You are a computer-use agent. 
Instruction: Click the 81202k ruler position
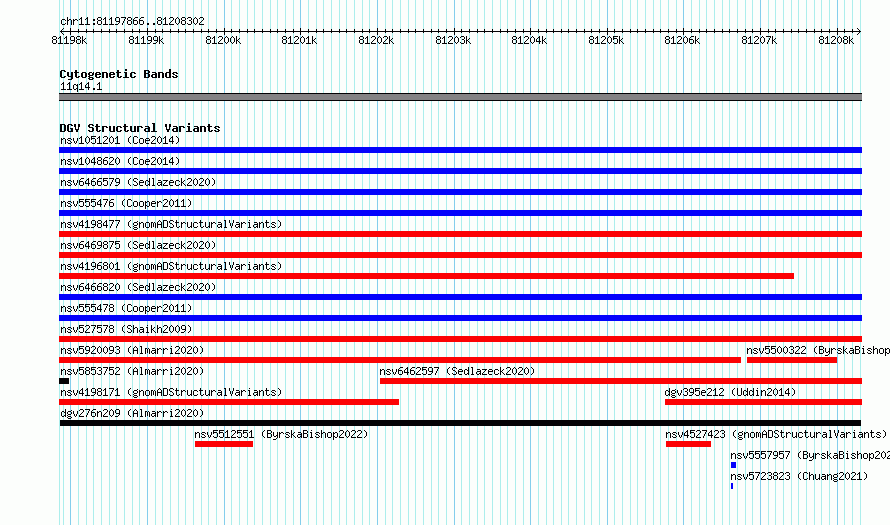[x=376, y=40]
